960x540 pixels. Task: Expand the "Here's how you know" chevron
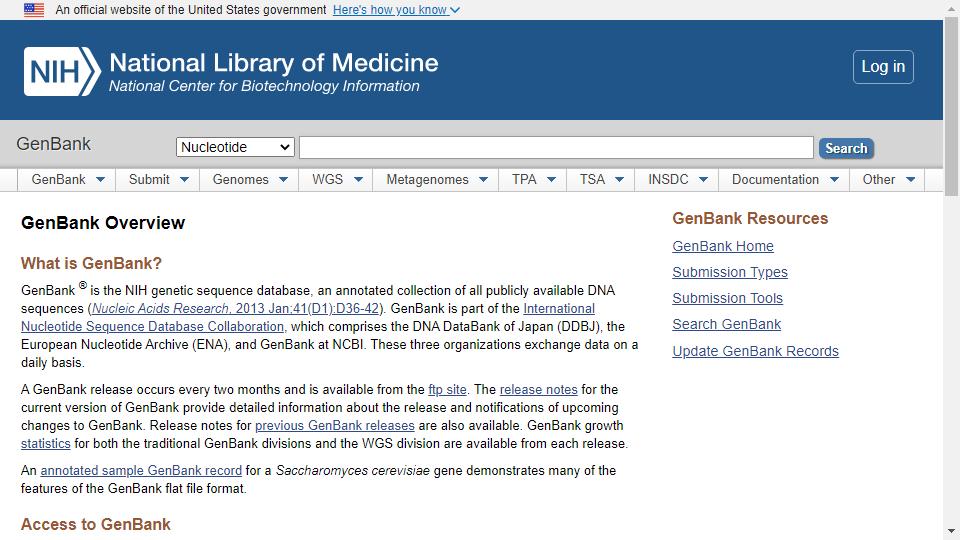click(455, 10)
